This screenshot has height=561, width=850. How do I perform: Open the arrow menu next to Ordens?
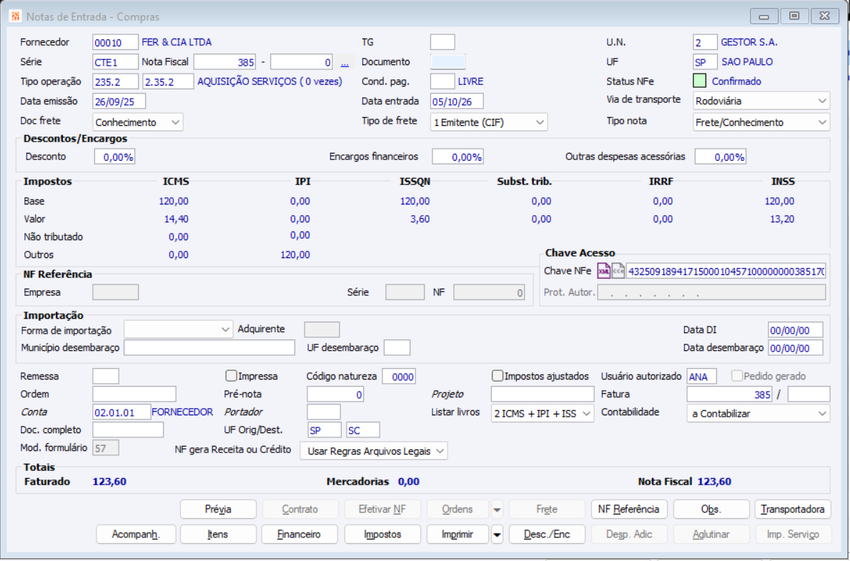[497, 510]
